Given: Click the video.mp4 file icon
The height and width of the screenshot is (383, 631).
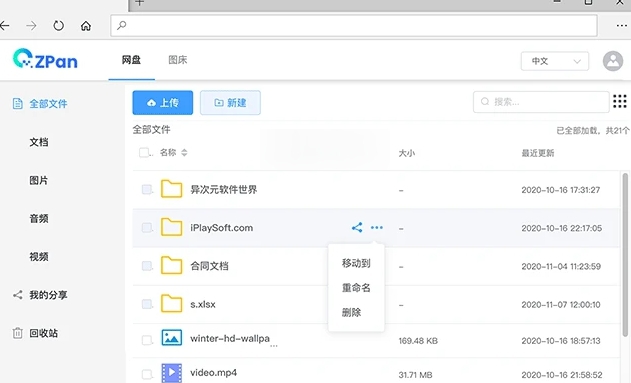Looking at the screenshot, I should pyautogui.click(x=171, y=373).
